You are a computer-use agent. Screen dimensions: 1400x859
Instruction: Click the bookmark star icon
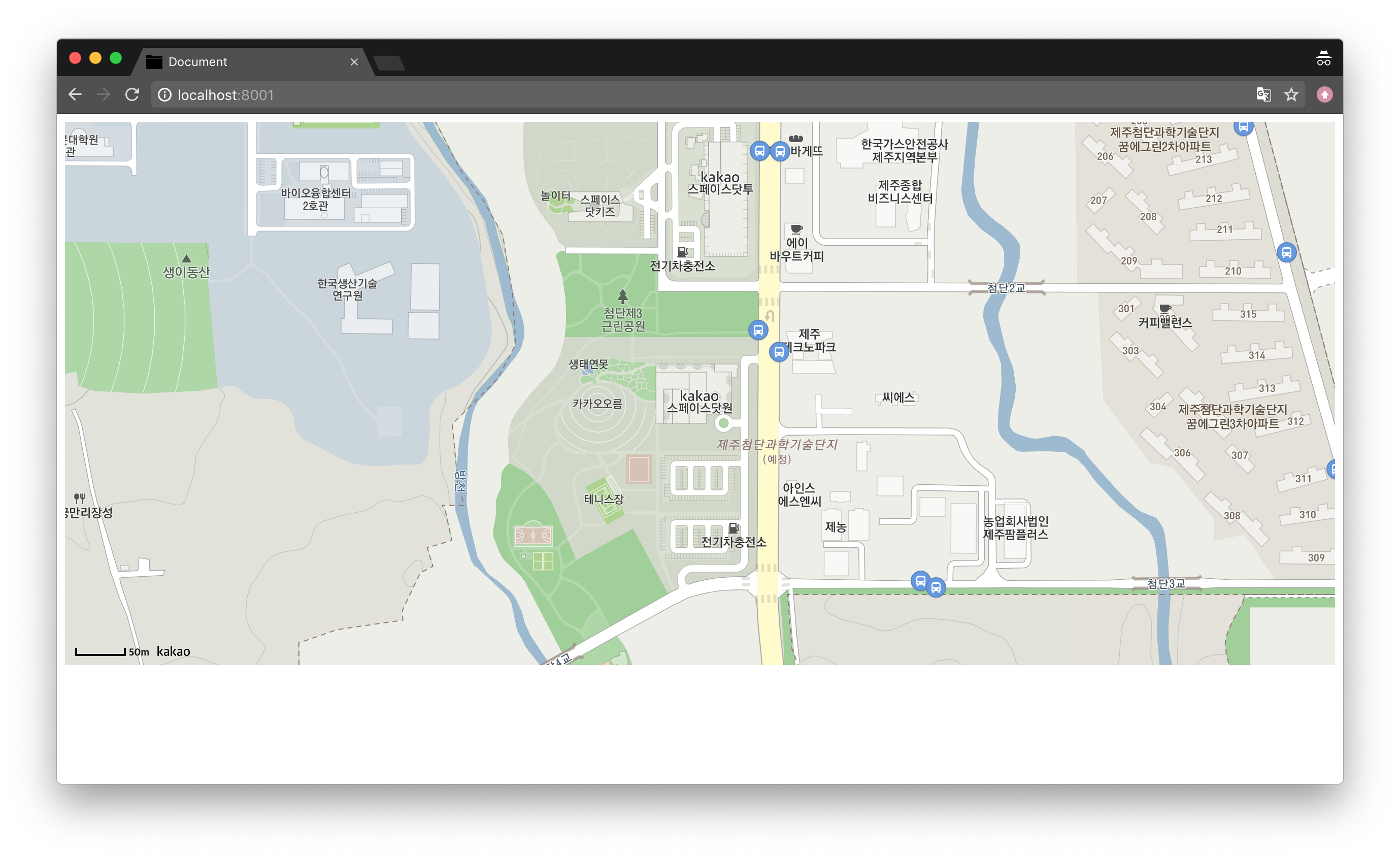(1291, 94)
